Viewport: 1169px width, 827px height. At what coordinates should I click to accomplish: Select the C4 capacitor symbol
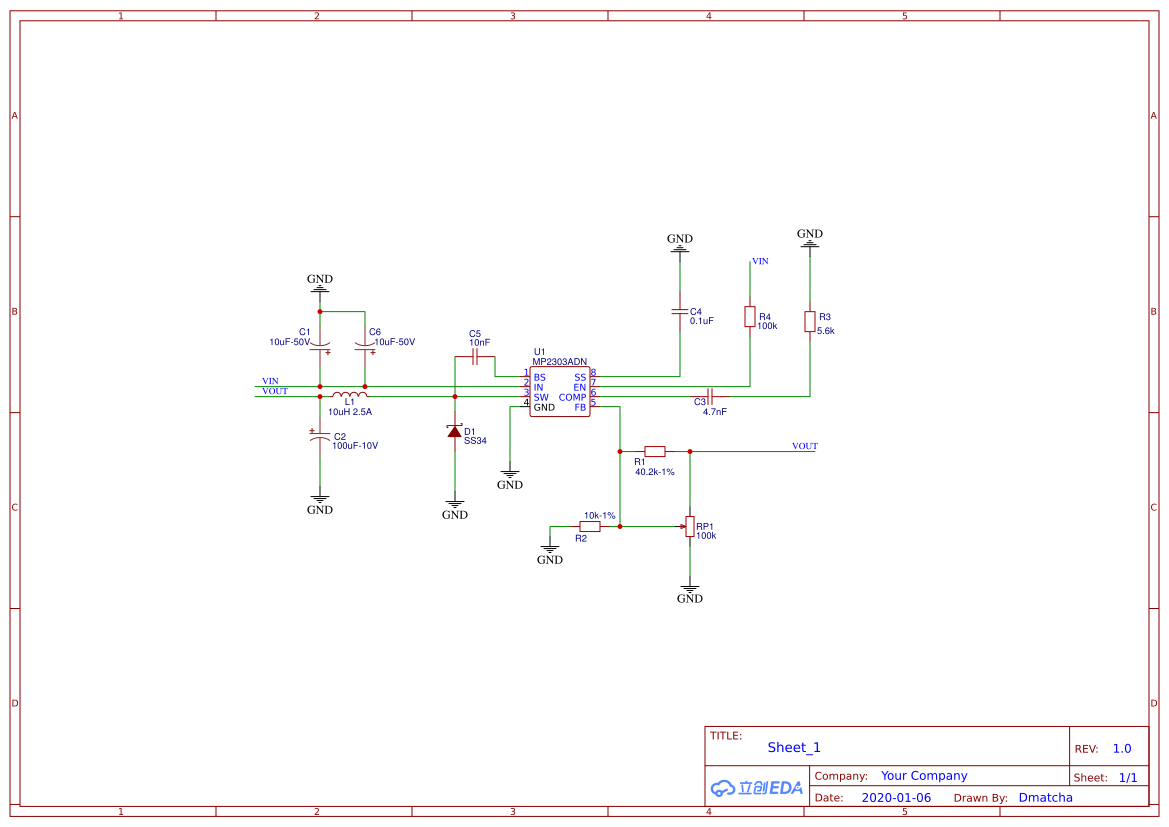(680, 312)
